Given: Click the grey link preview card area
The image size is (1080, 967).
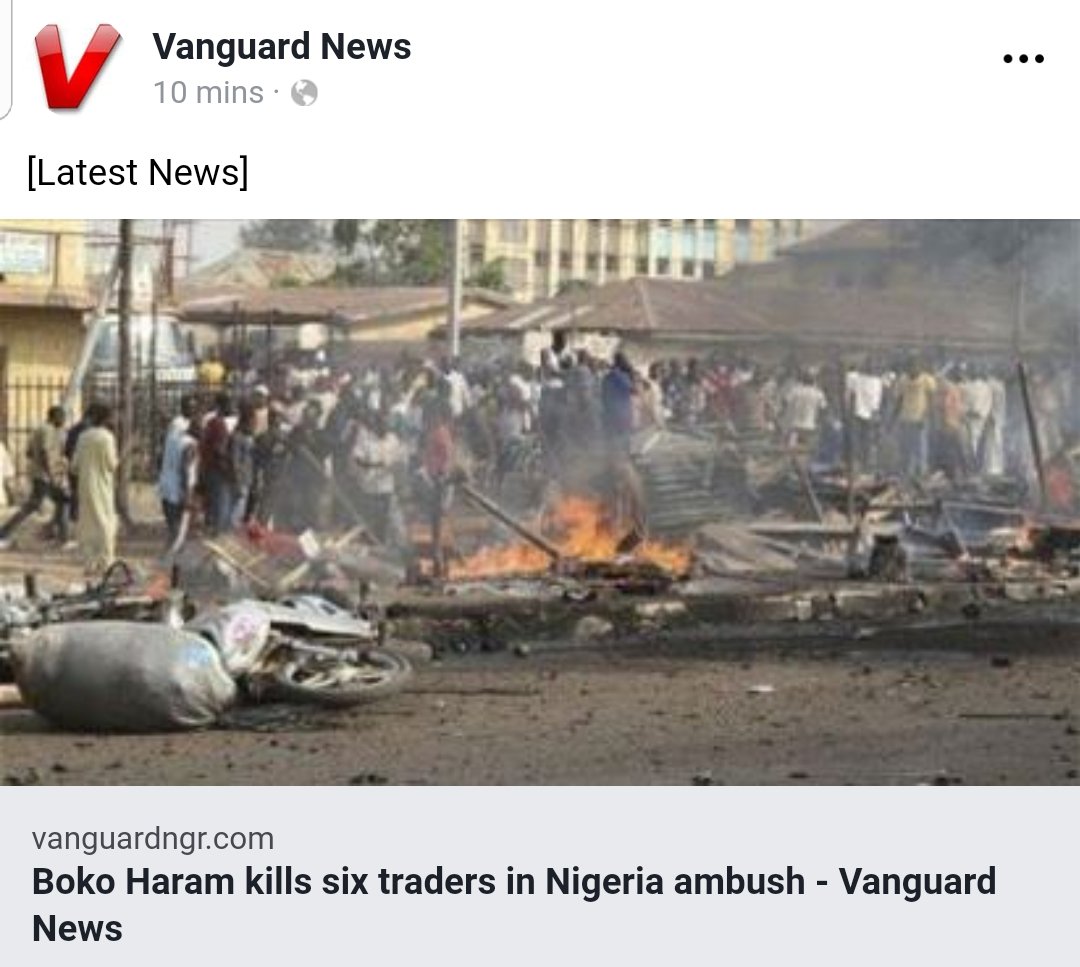Looking at the screenshot, I should [x=540, y=876].
